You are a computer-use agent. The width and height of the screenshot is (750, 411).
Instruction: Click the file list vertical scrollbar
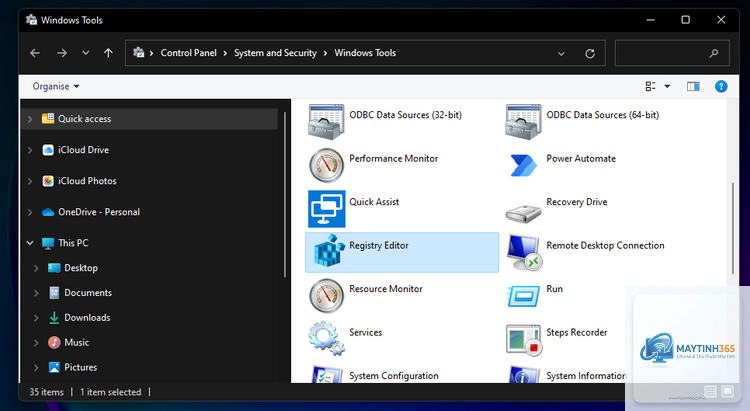tap(732, 228)
